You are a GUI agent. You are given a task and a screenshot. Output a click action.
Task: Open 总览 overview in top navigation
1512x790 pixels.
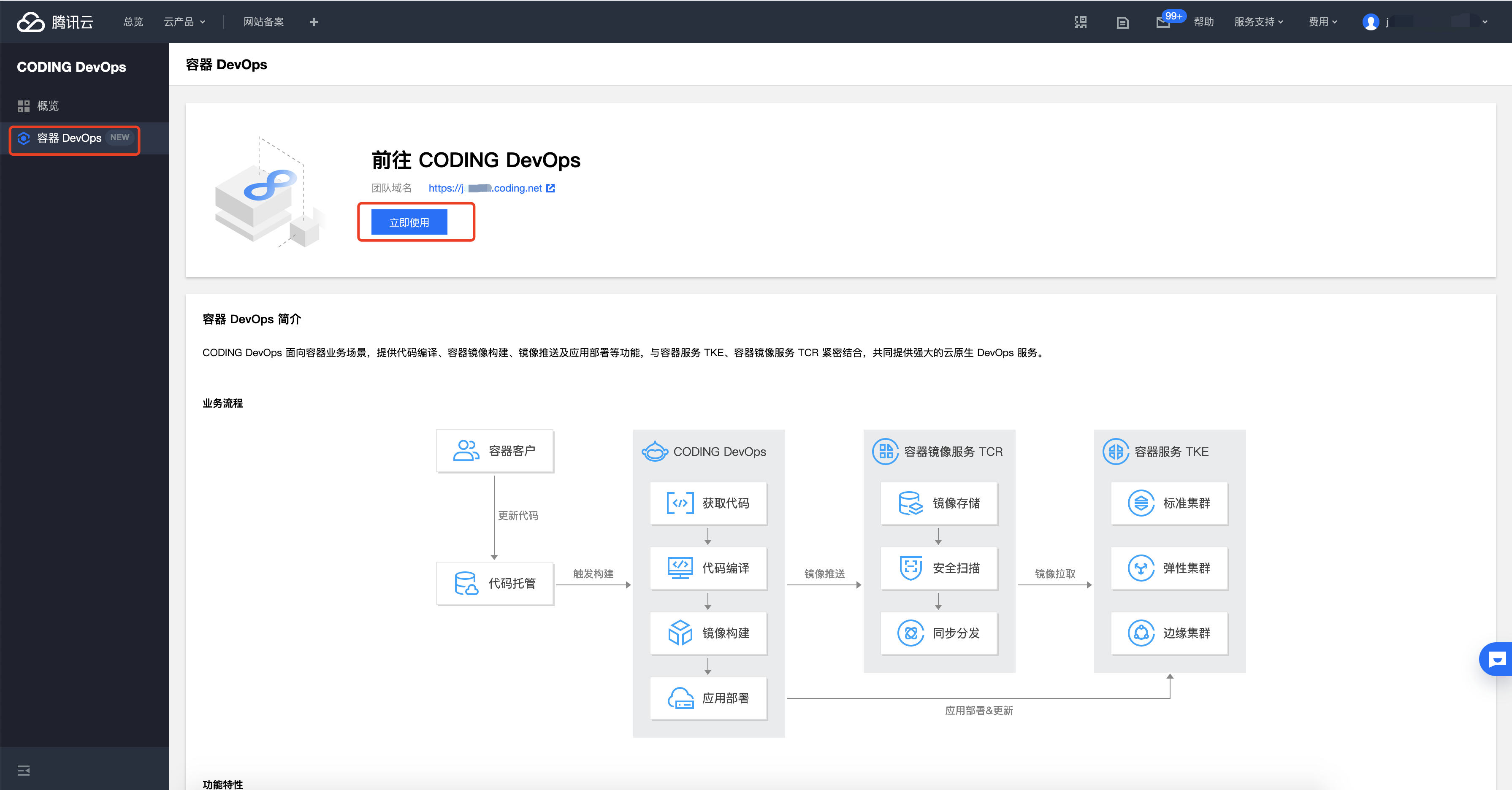click(133, 22)
